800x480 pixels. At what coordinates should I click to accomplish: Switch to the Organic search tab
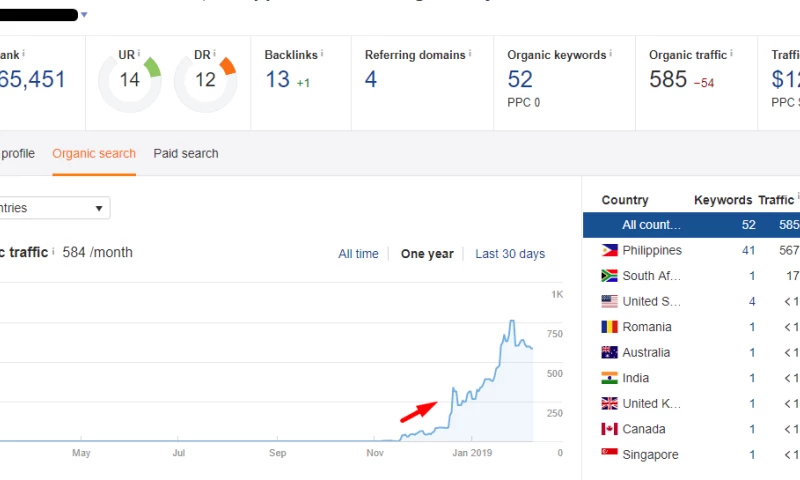pyautogui.click(x=94, y=154)
